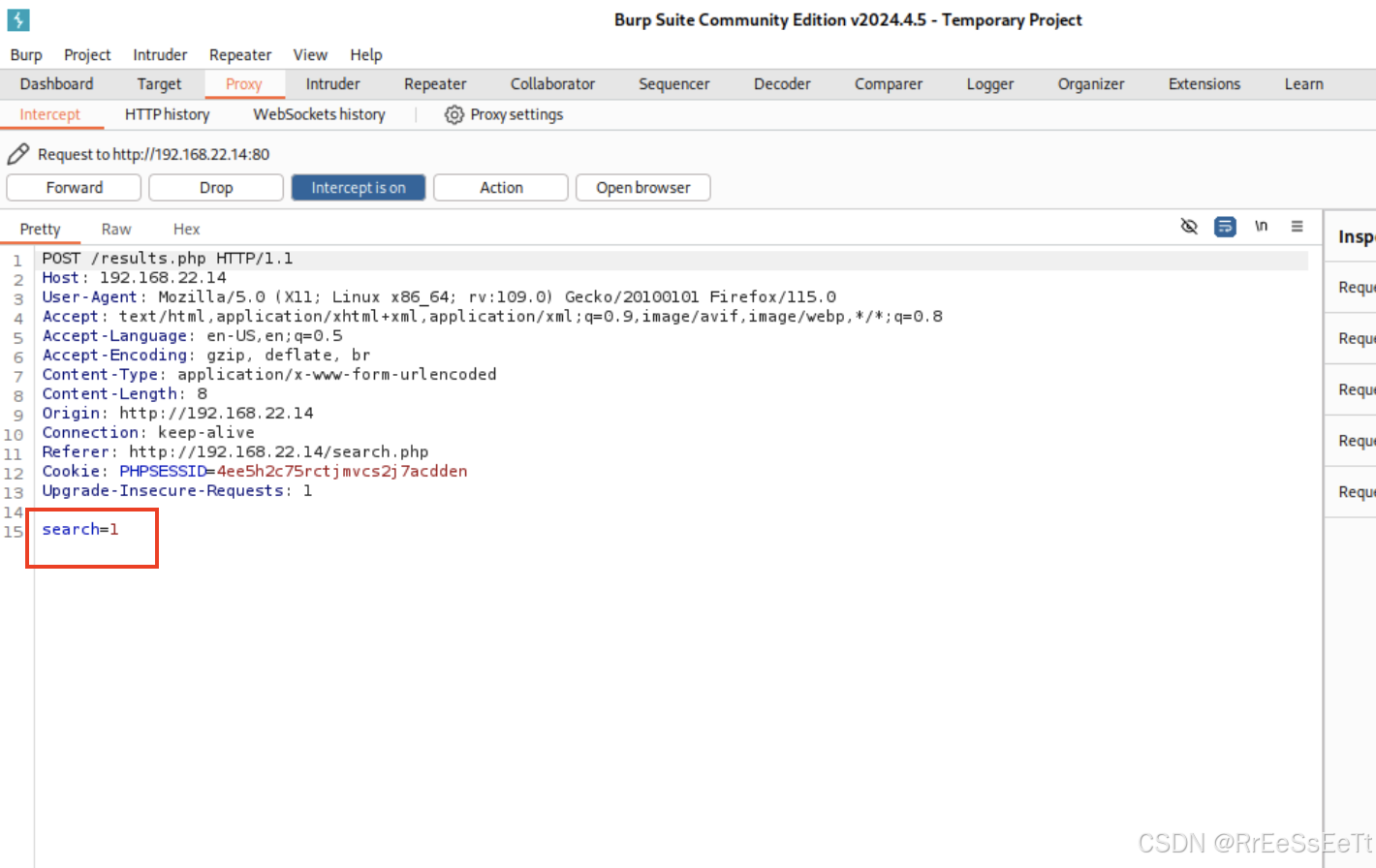
Task: Open the Burp menu
Action: click(x=26, y=55)
